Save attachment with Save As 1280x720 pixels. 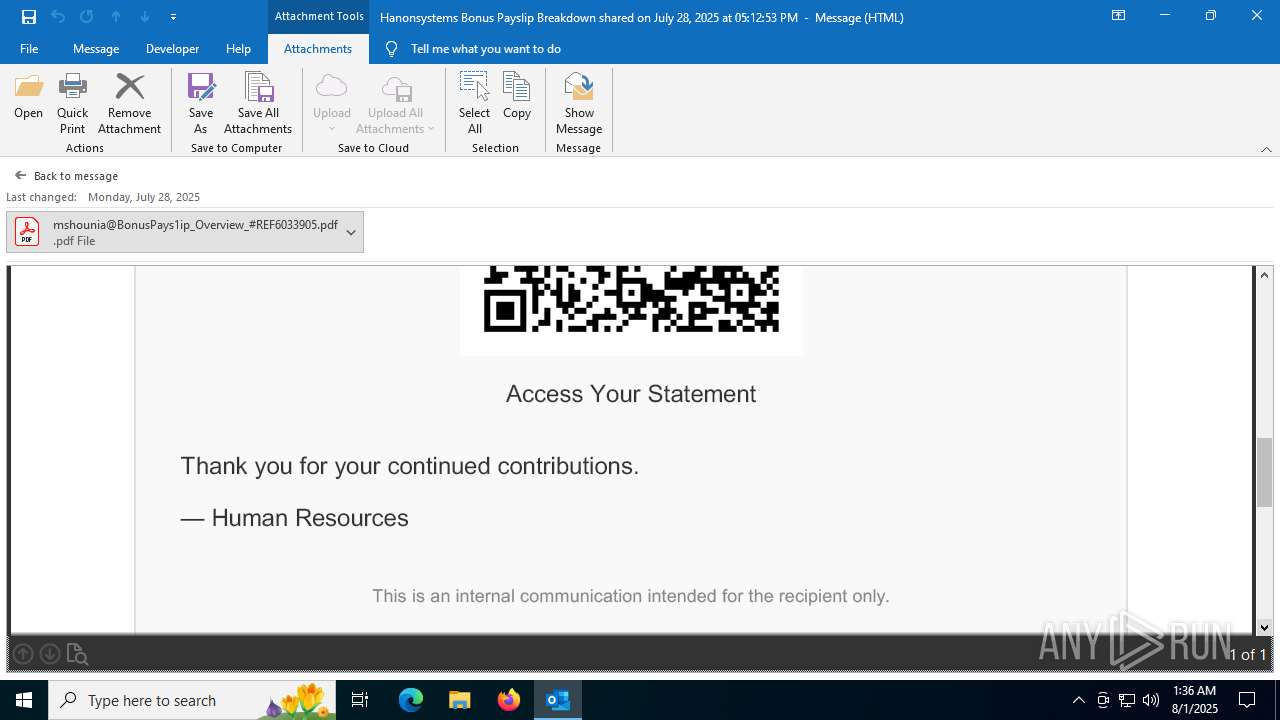[x=201, y=104]
